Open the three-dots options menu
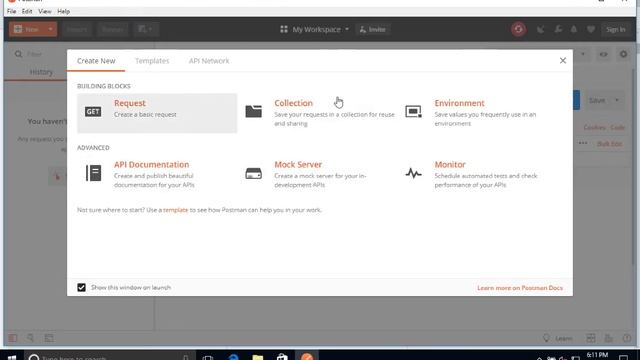Screen dimensions: 640x360 tap(583, 143)
